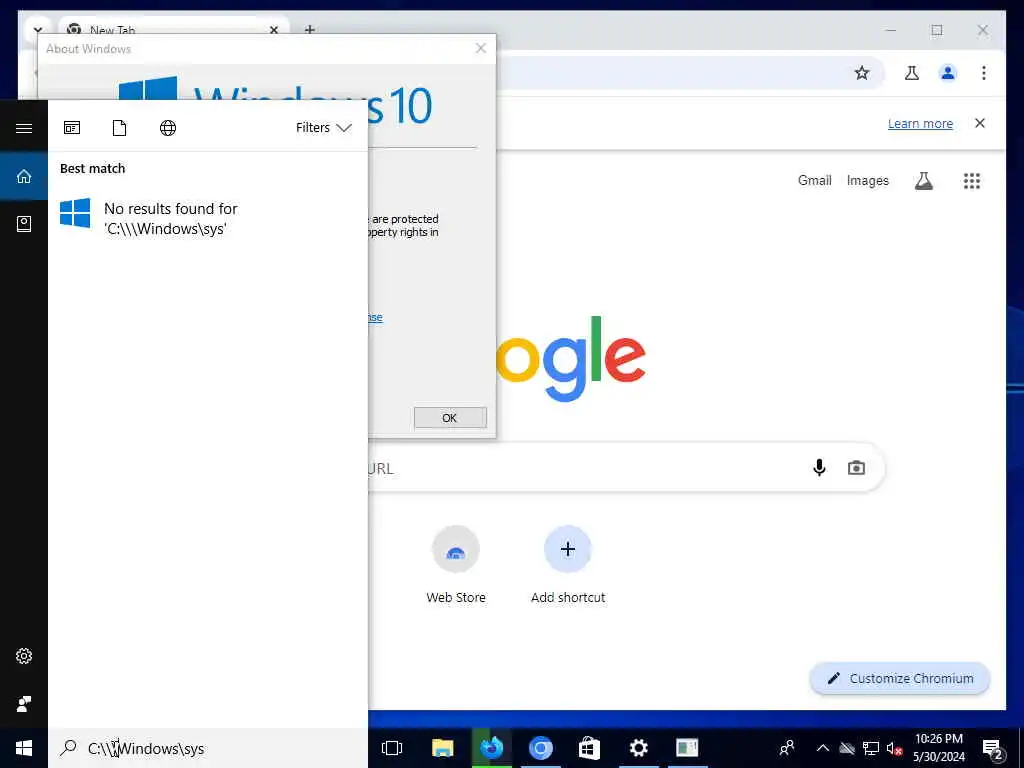This screenshot has width=1024, height=768.
Task: Show hidden system tray icons
Action: tap(823, 748)
